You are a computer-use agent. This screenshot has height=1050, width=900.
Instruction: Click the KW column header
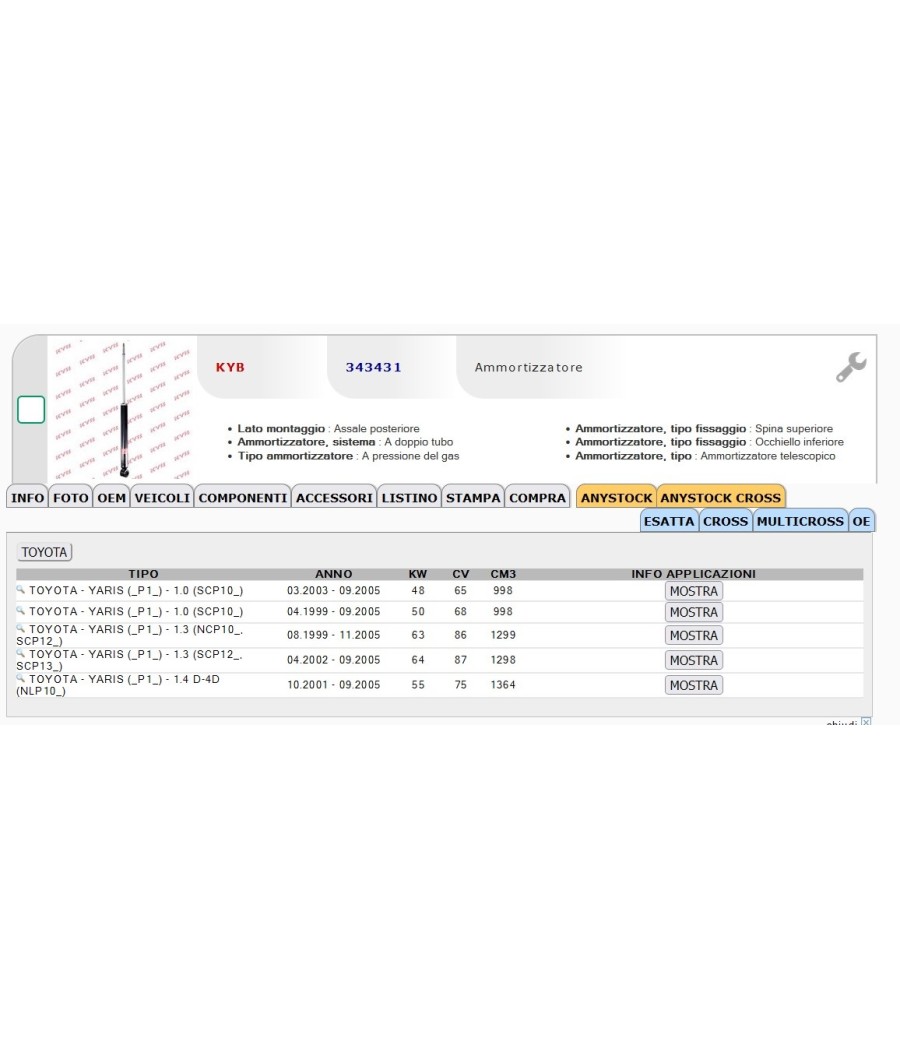coord(418,574)
